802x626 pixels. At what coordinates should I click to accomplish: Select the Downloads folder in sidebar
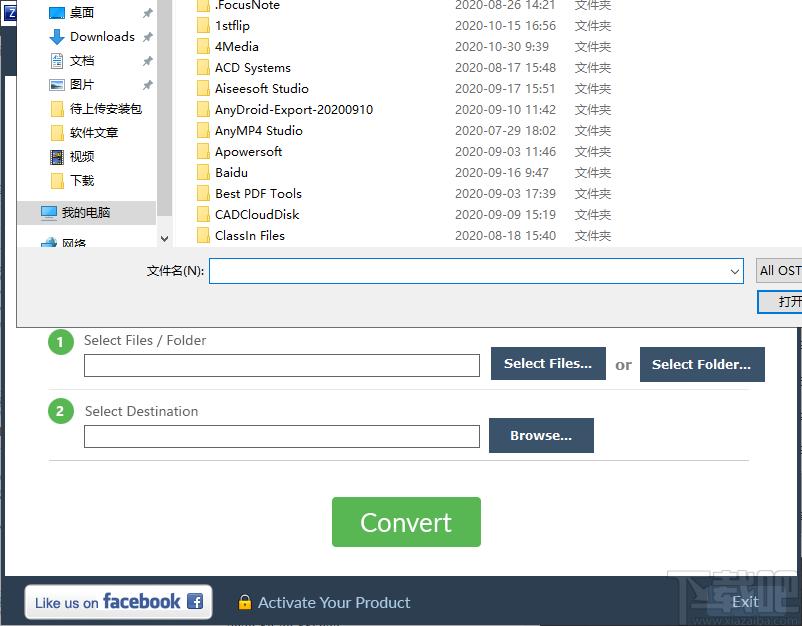click(x=101, y=37)
